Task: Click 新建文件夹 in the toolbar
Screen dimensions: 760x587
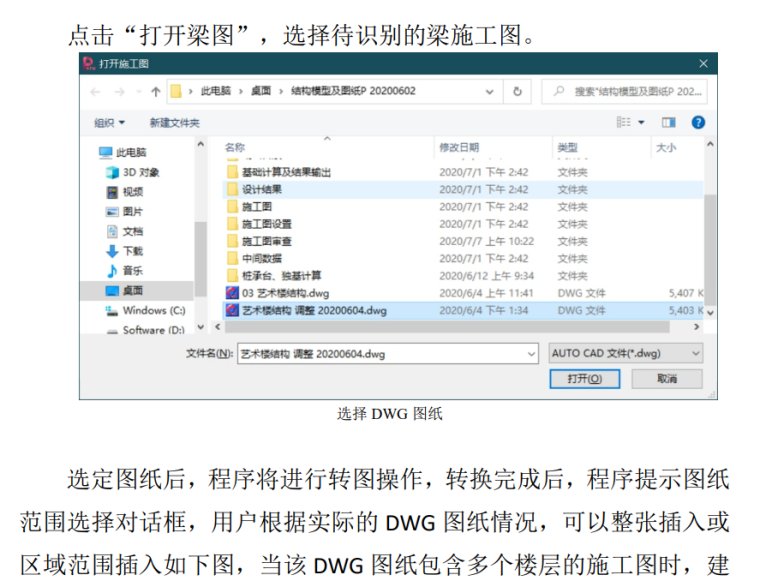Action: 174,122
